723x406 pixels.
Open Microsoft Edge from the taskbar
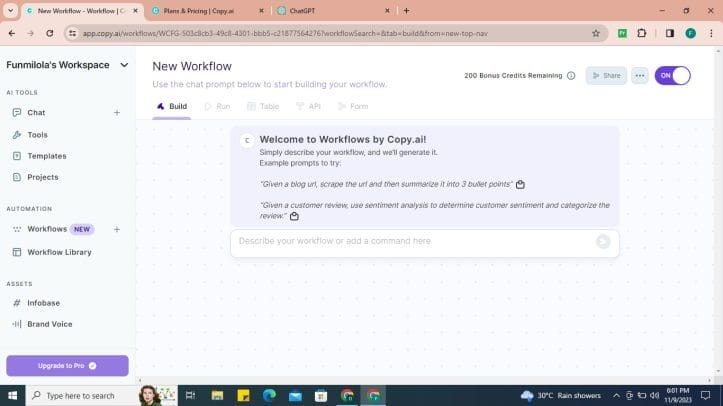pyautogui.click(x=269, y=396)
